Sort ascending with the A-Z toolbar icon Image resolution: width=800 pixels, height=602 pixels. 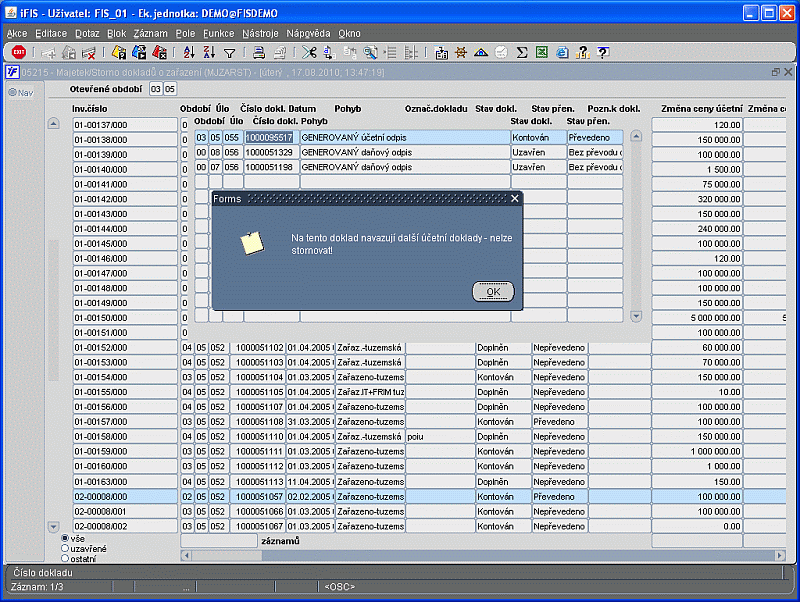tap(189, 52)
